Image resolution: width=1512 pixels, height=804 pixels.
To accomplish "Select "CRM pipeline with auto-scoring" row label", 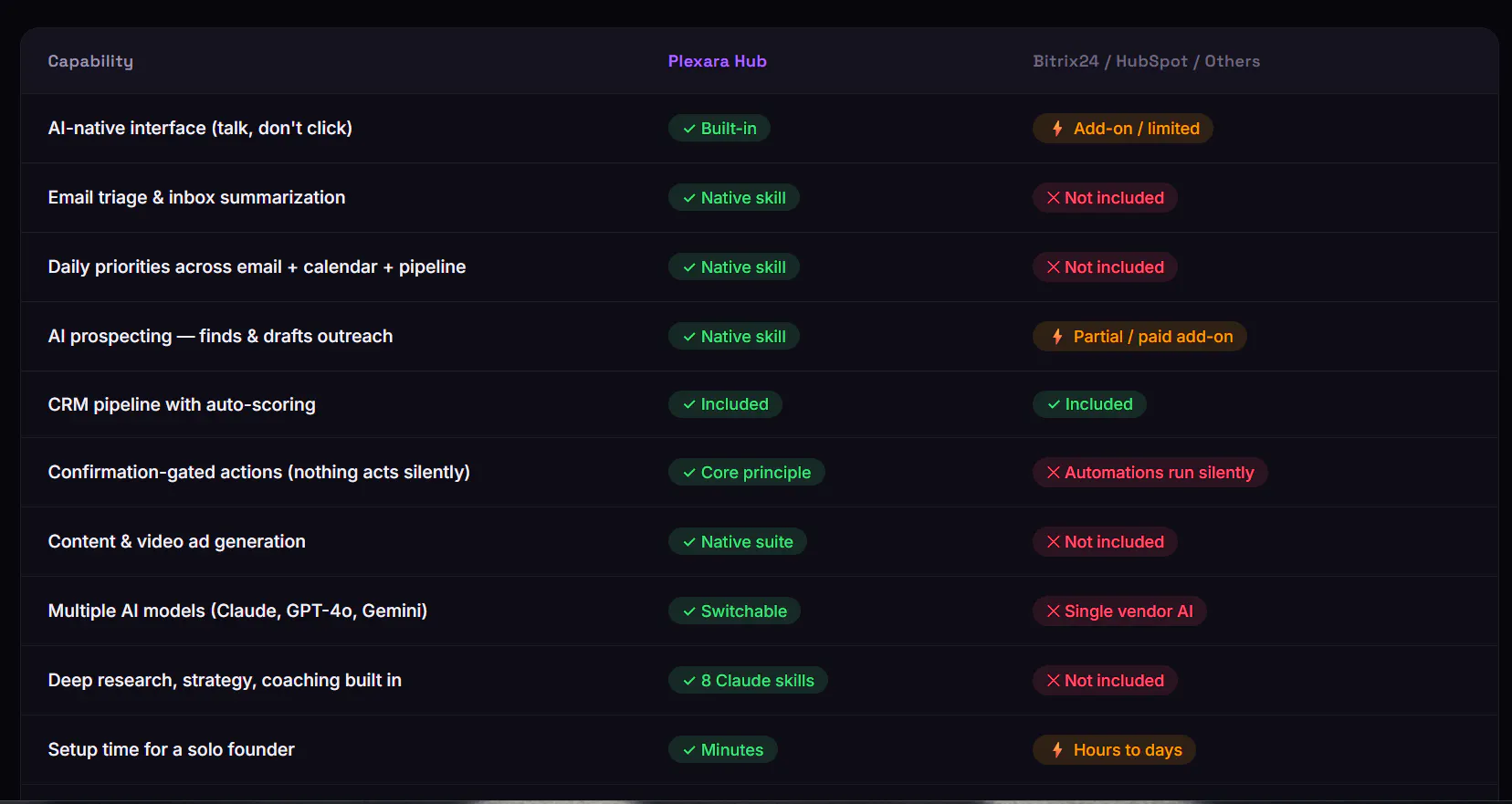I will [x=182, y=404].
